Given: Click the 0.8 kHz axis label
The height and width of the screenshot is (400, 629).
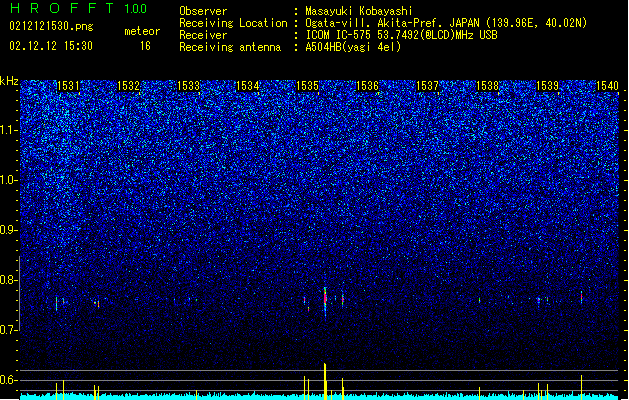Looking at the screenshot, I should point(9,280).
